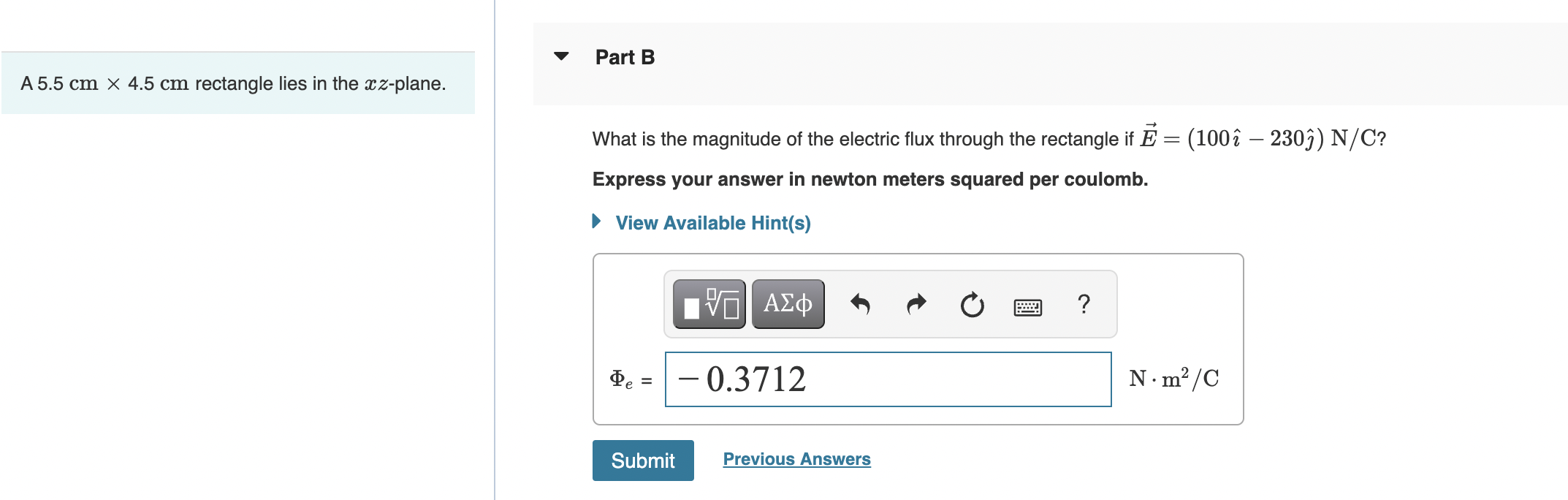
Task: Click the redo arrow icon
Action: coord(916,304)
